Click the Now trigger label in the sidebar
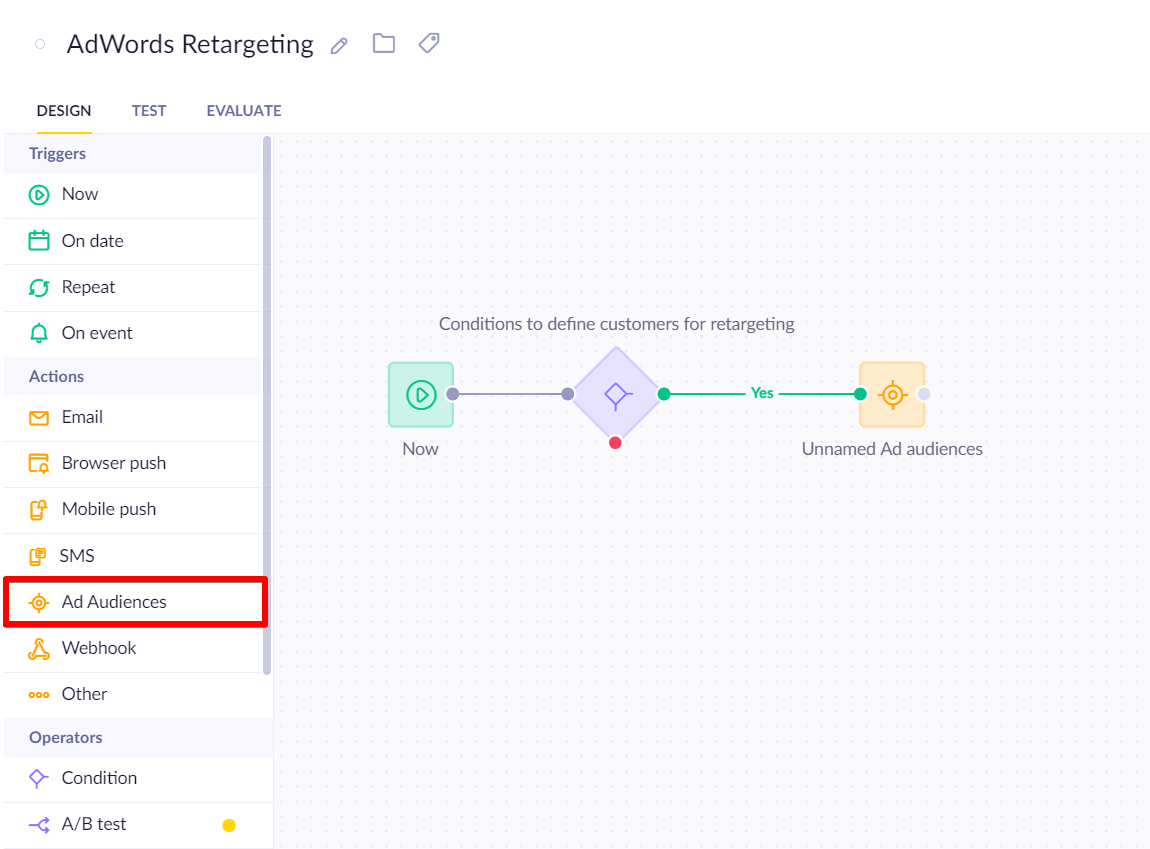Image resolution: width=1150 pixels, height=849 pixels. (x=80, y=194)
